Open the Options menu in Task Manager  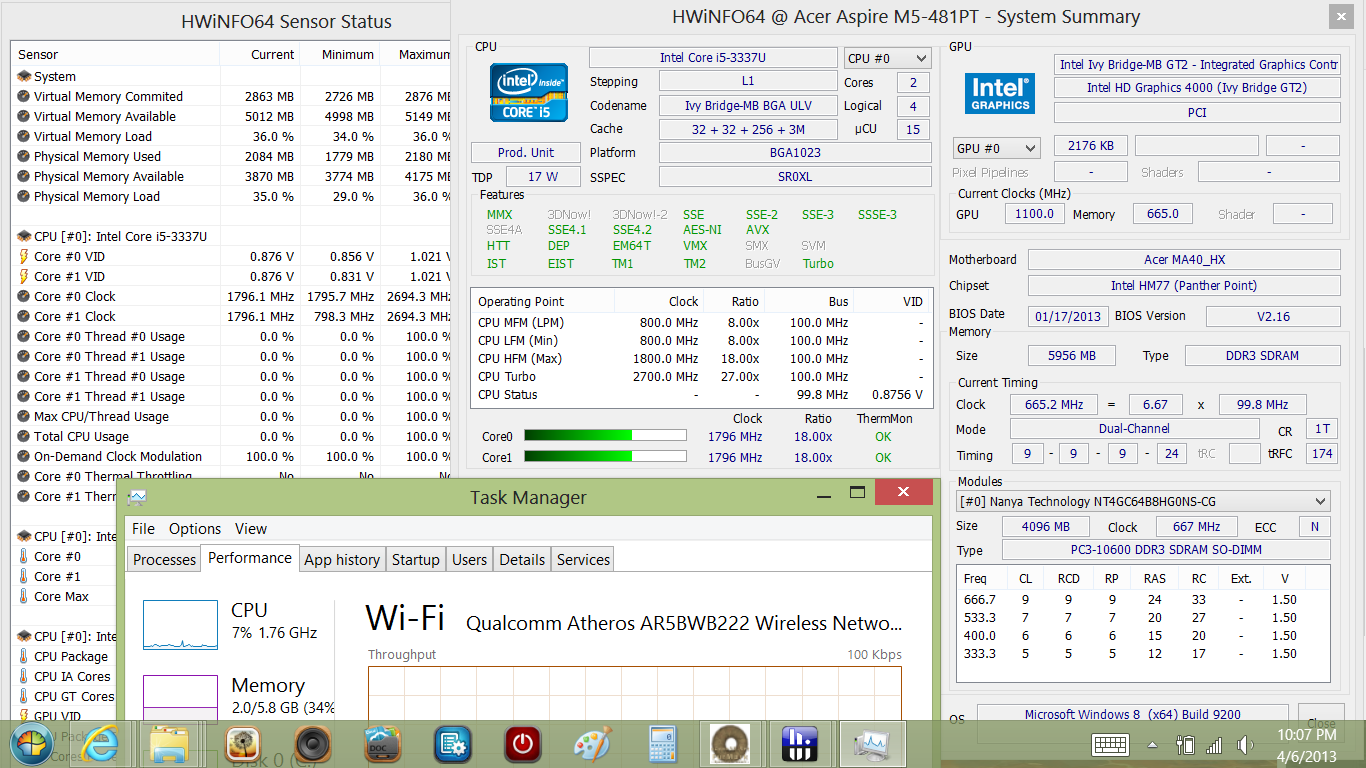pos(195,529)
